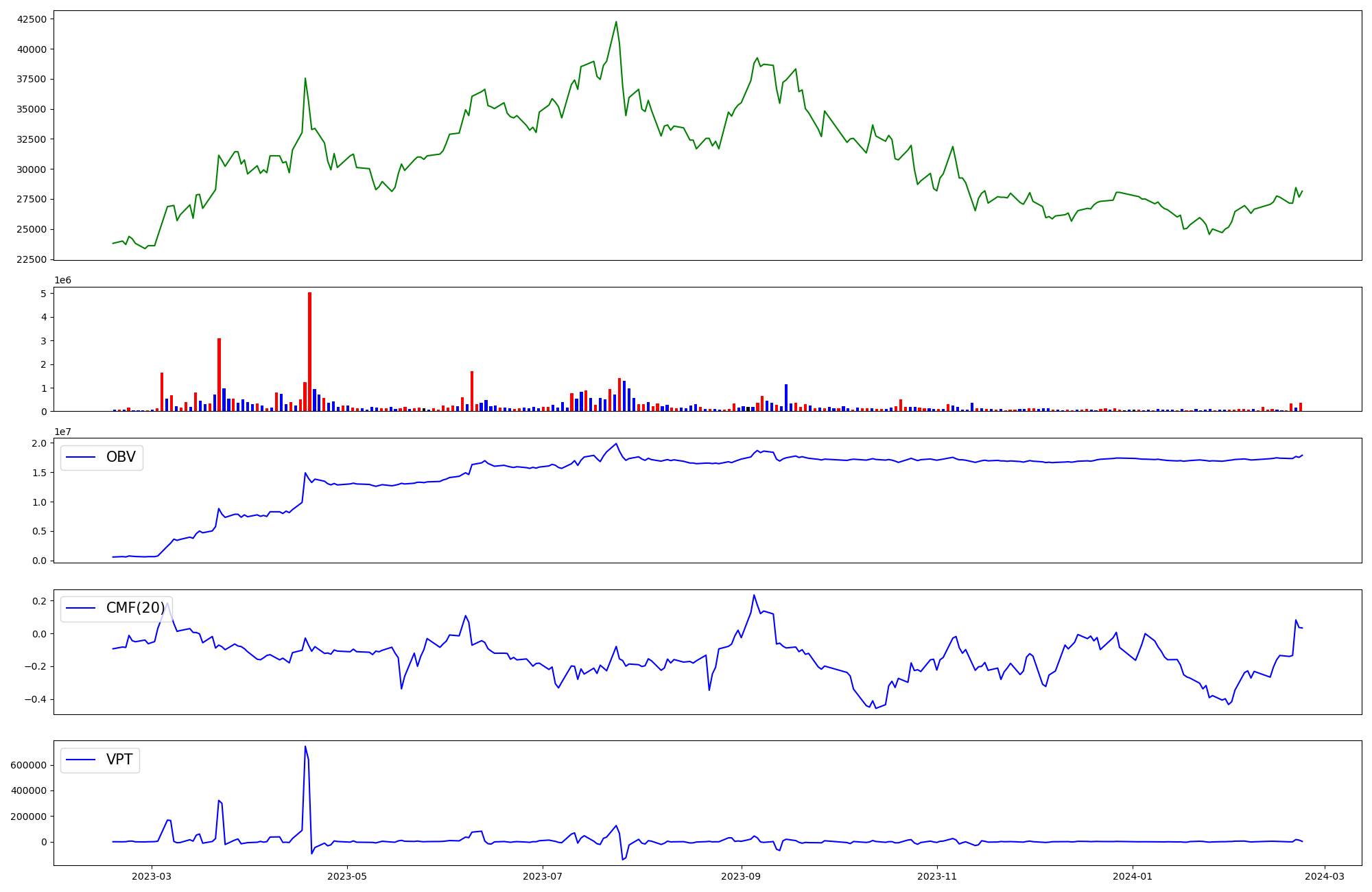Select the 2023-07 x-axis date label
This screenshot has width=1372, height=892.
pos(543,876)
